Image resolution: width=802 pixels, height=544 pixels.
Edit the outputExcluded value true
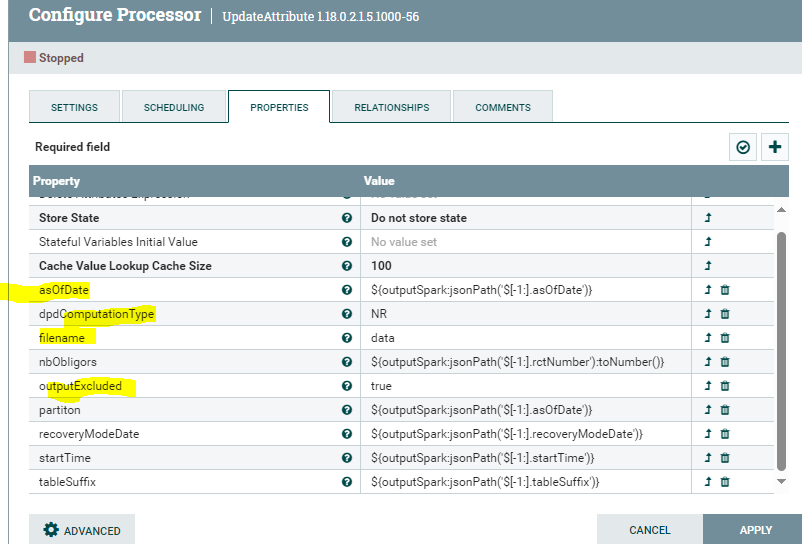tap(525, 386)
